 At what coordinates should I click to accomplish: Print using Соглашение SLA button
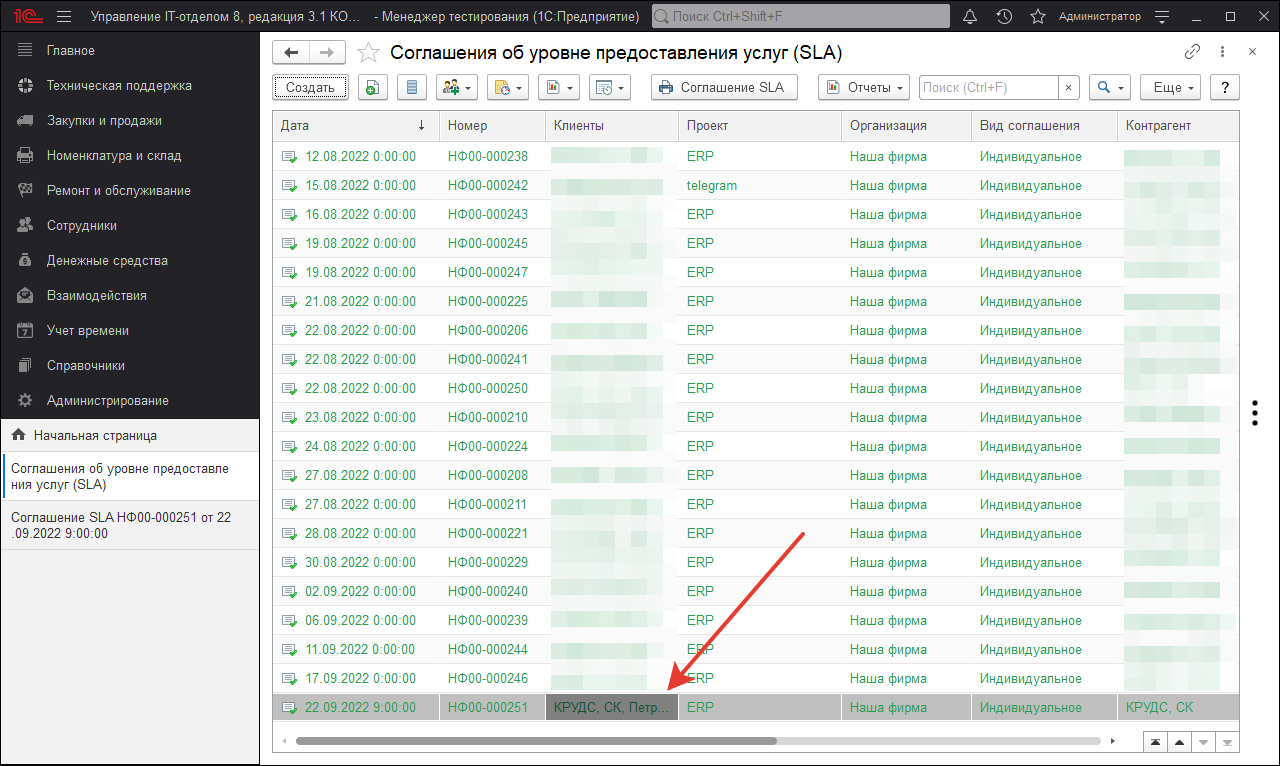click(x=723, y=88)
